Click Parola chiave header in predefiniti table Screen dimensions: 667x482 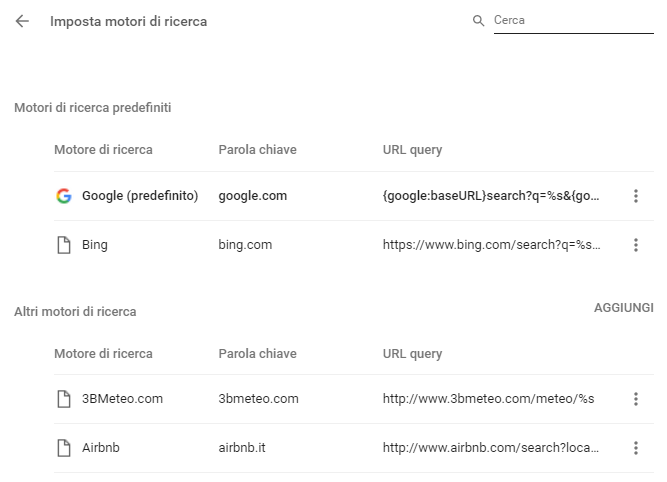pos(257,150)
